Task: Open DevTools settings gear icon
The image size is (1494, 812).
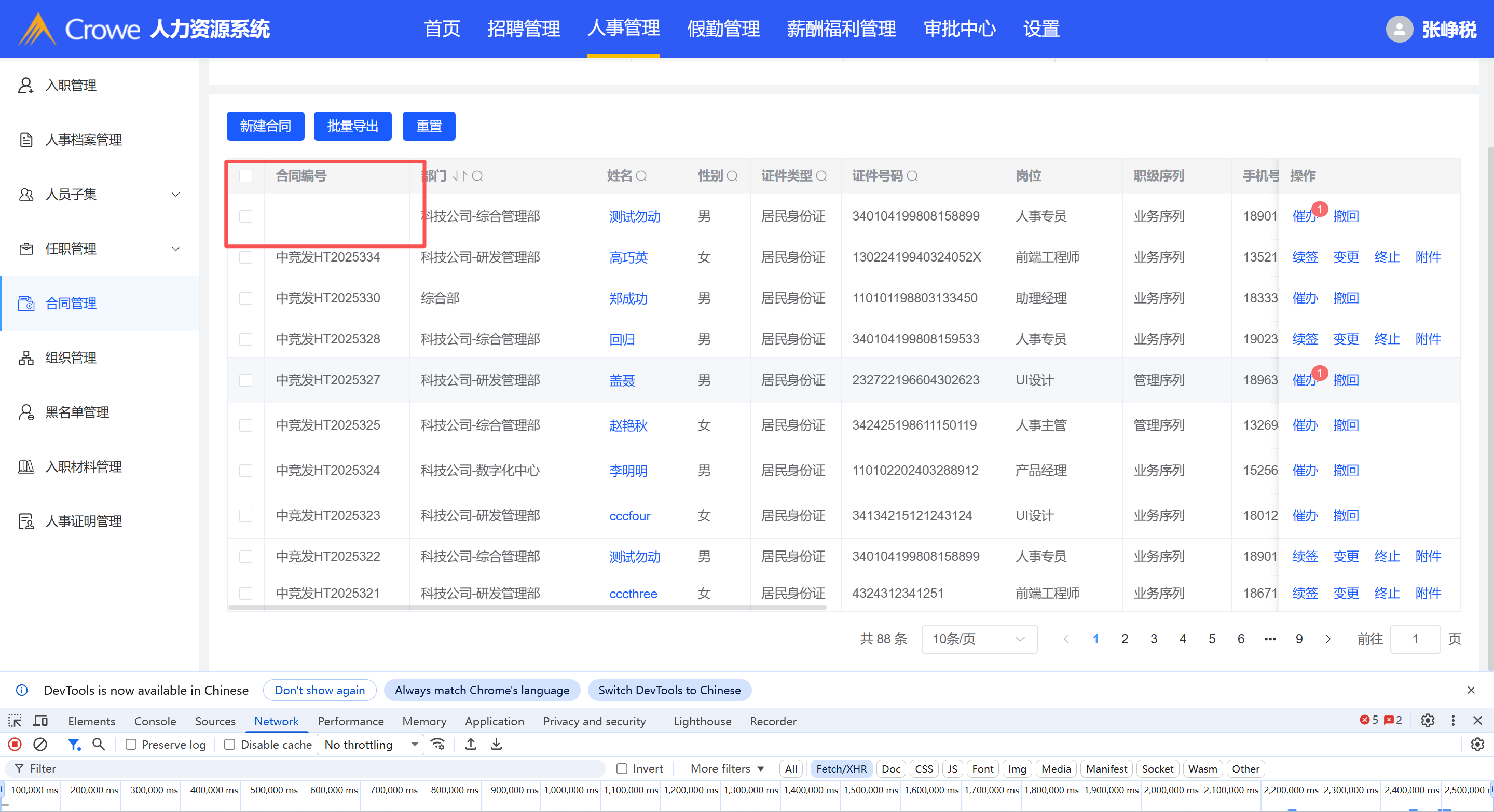Action: click(1428, 720)
